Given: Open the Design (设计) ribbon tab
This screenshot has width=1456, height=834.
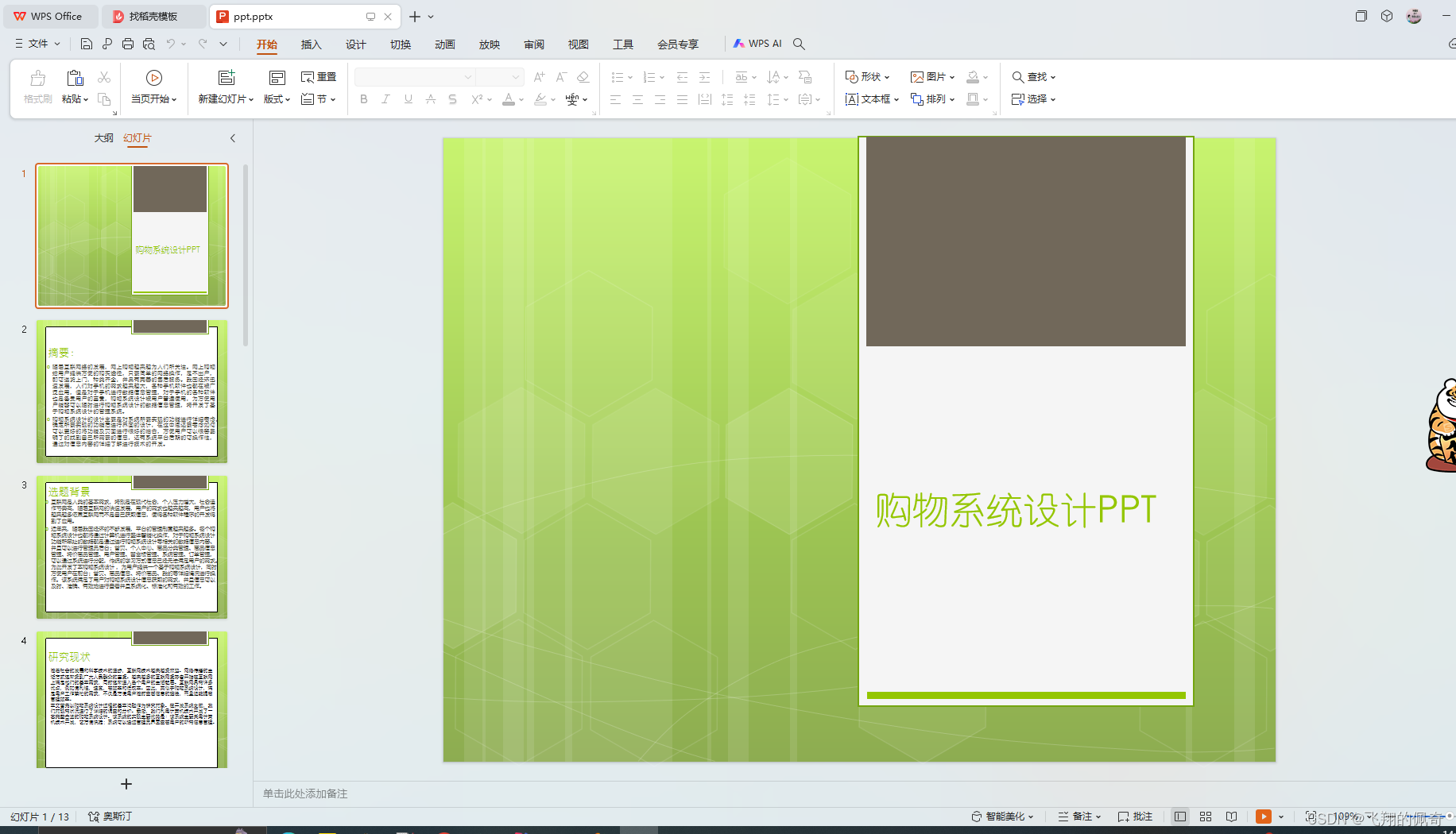Looking at the screenshot, I should click(x=355, y=44).
